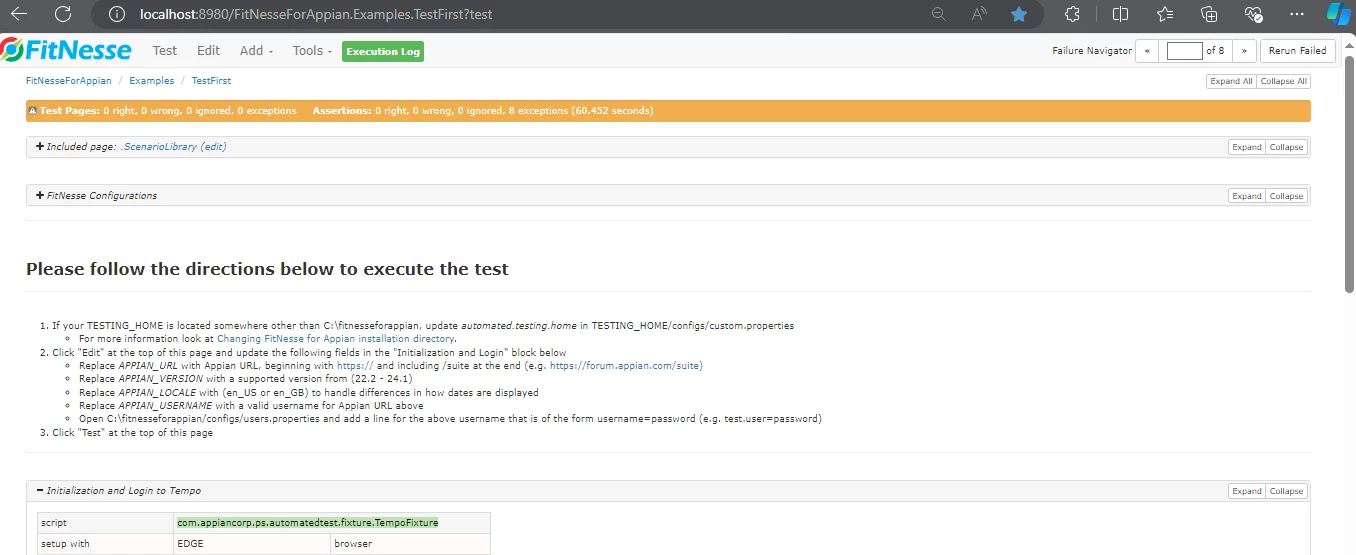Toggle read aloud icon in address bar
Screen dimensions: 1356x555
pos(979,14)
